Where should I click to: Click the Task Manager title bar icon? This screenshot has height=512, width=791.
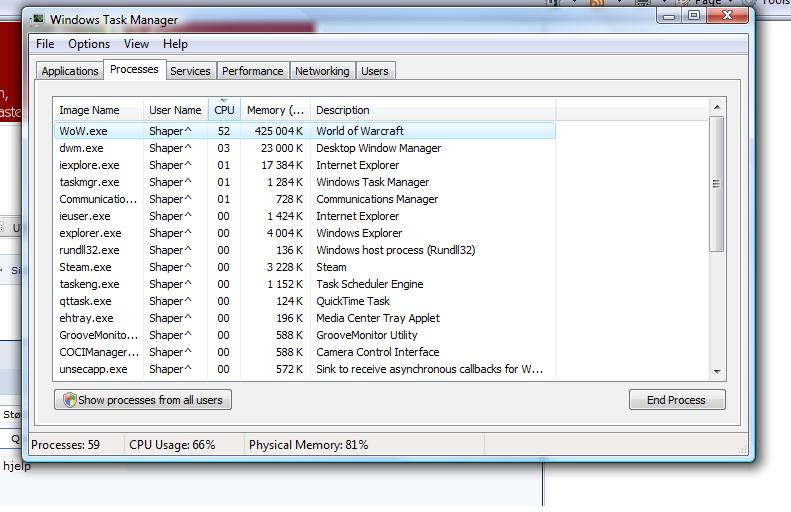click(37, 20)
